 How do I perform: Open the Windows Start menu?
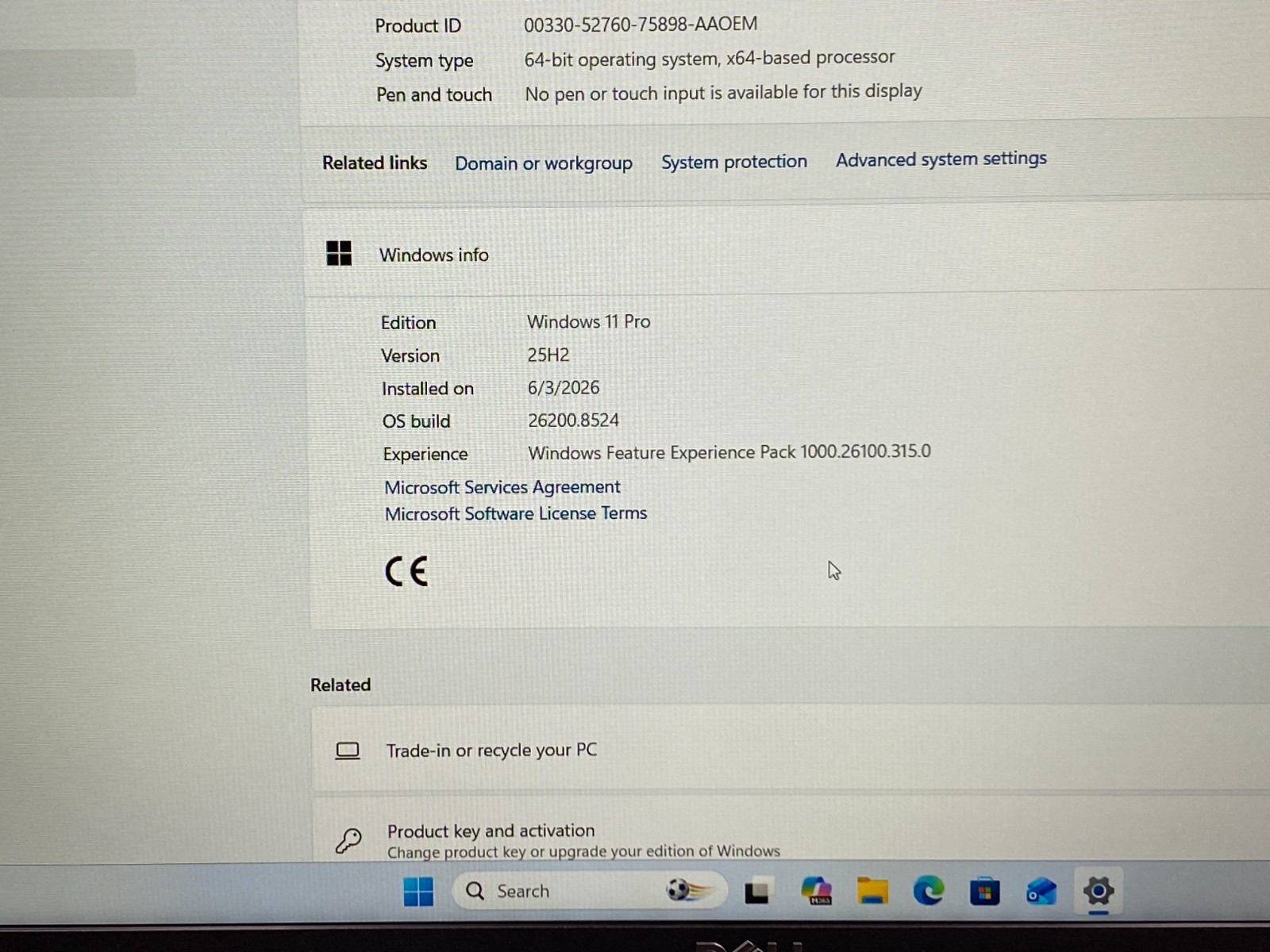pyautogui.click(x=418, y=891)
